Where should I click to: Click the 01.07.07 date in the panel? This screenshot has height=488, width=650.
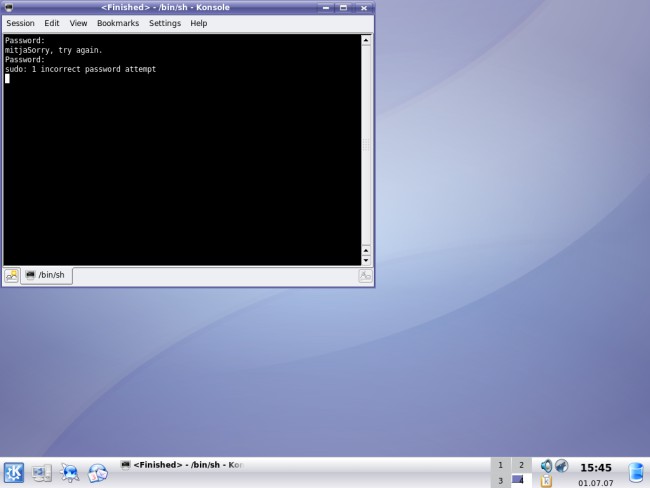pyautogui.click(x=596, y=483)
